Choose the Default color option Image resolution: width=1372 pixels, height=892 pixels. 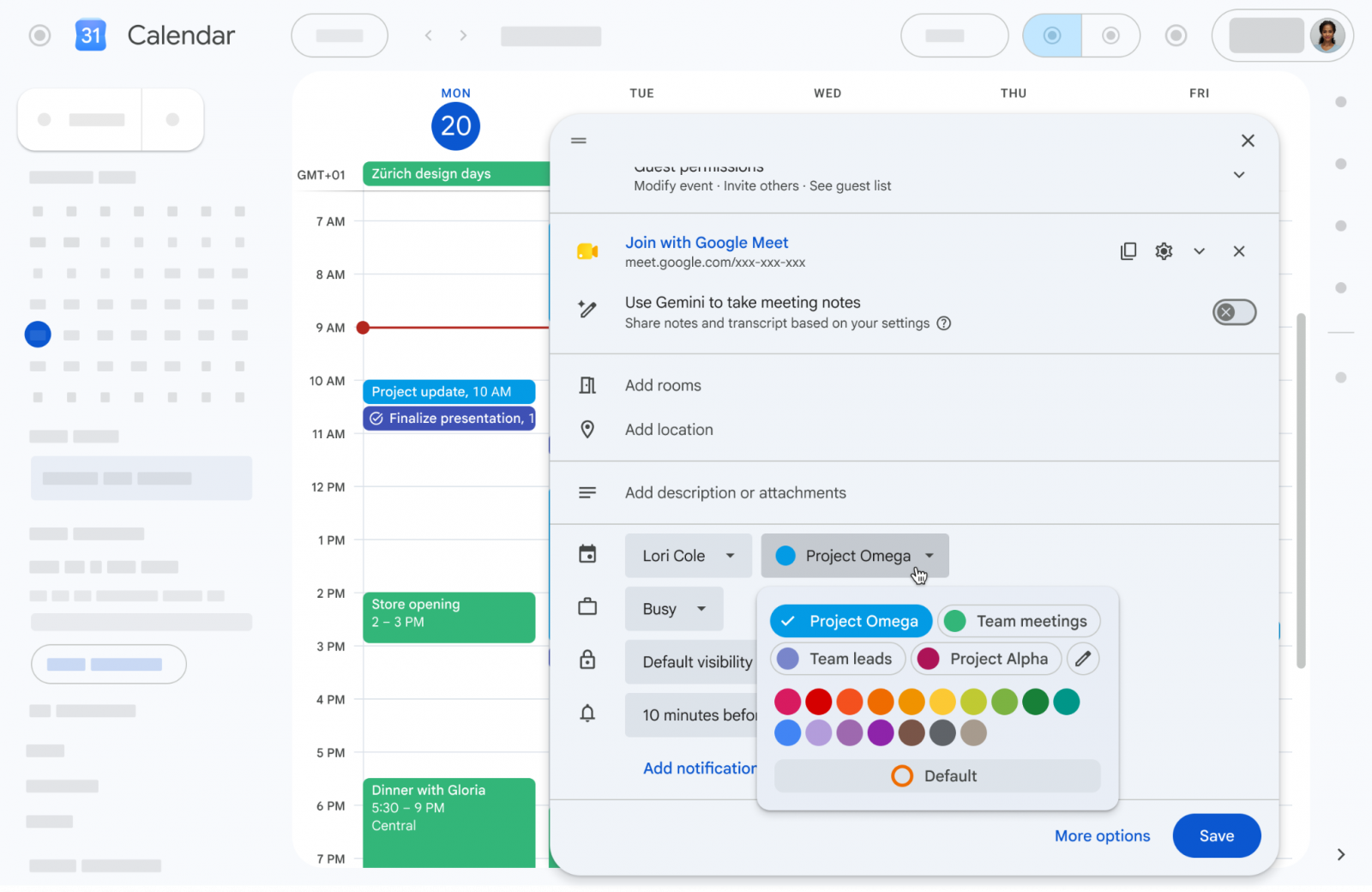(937, 776)
